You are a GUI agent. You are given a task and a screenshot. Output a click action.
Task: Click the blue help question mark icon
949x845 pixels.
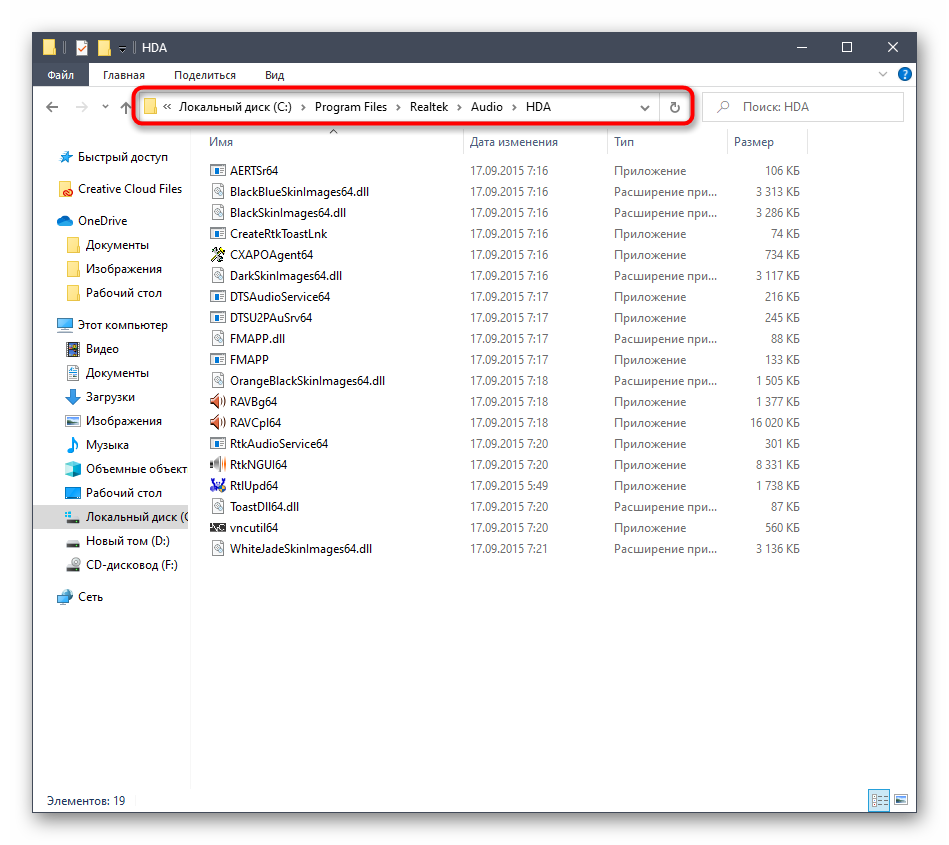click(x=904, y=75)
